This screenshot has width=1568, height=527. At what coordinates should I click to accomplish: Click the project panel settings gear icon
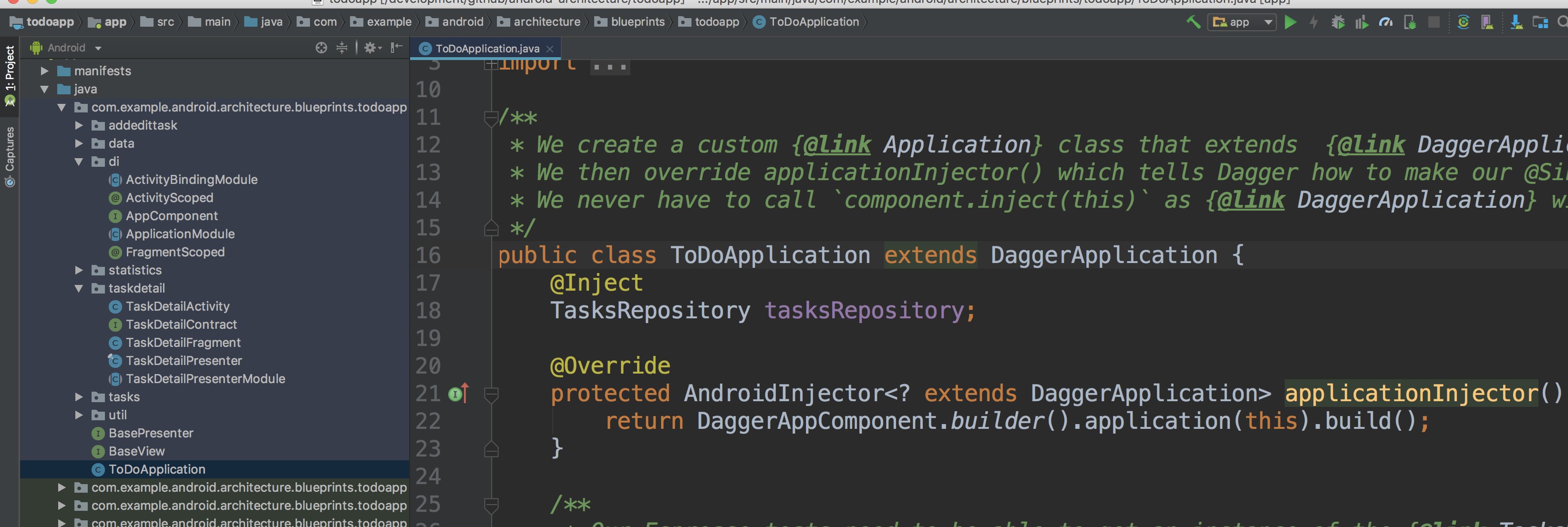[x=370, y=48]
